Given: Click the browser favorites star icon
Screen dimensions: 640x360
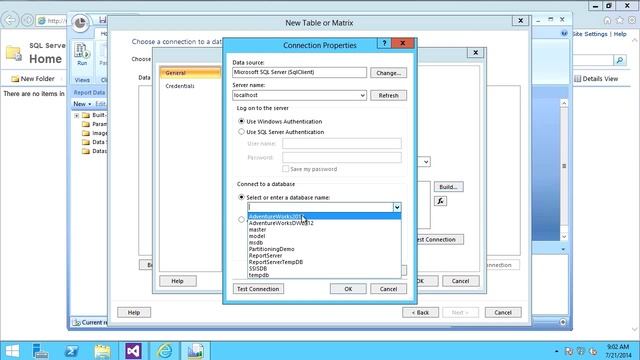Looking at the screenshot, I should point(620,20).
